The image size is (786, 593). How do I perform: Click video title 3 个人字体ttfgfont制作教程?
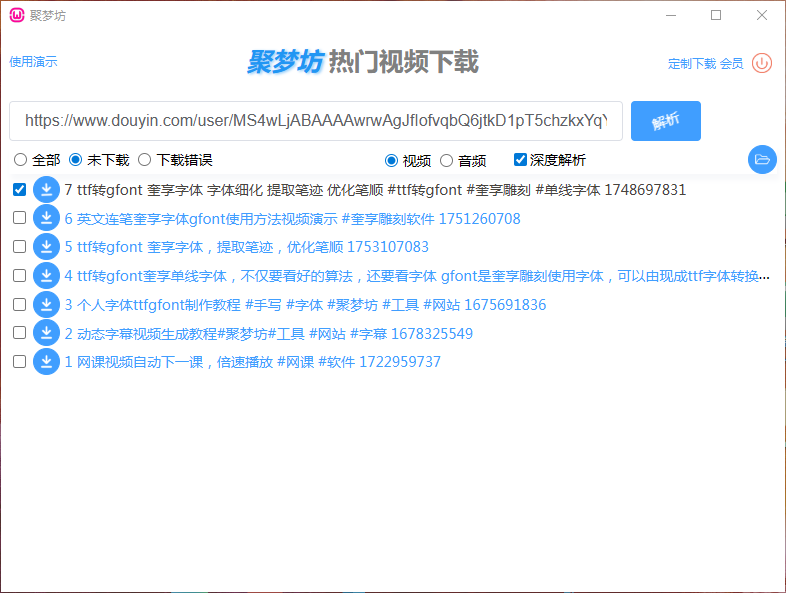[x=305, y=305]
